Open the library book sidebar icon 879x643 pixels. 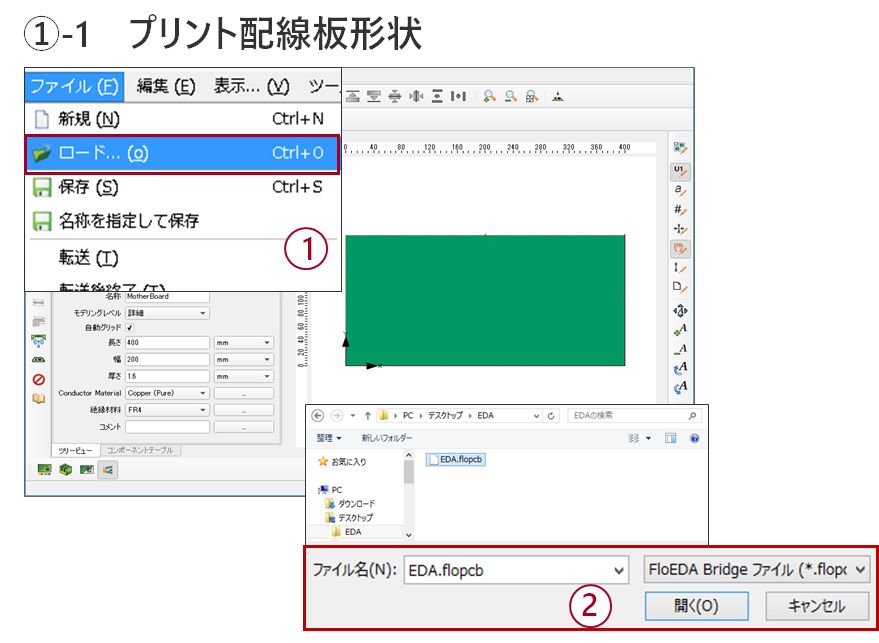coord(39,399)
